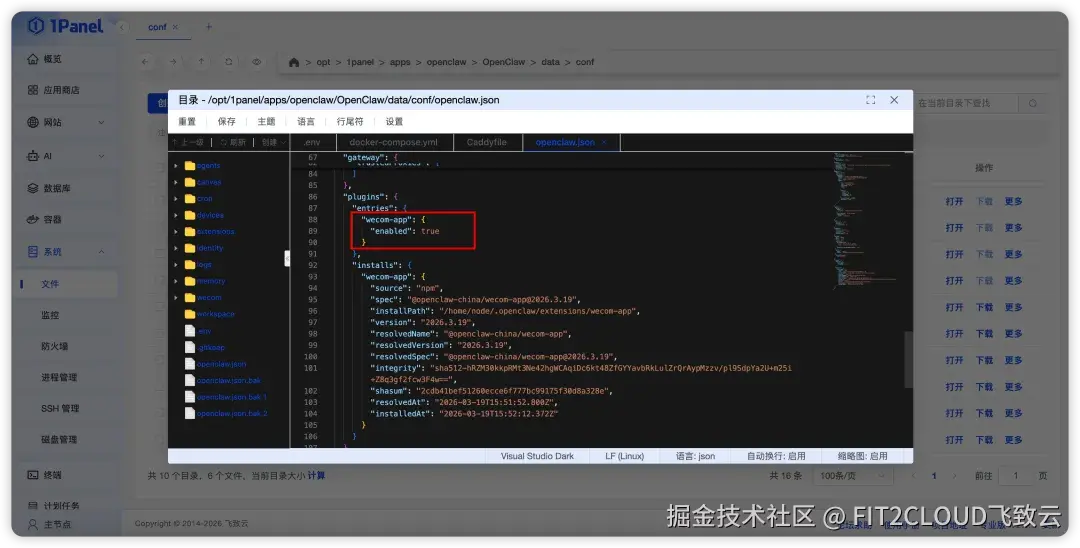1080x548 pixels.
Task: Go up one directory with the up arrow
Action: (x=201, y=62)
